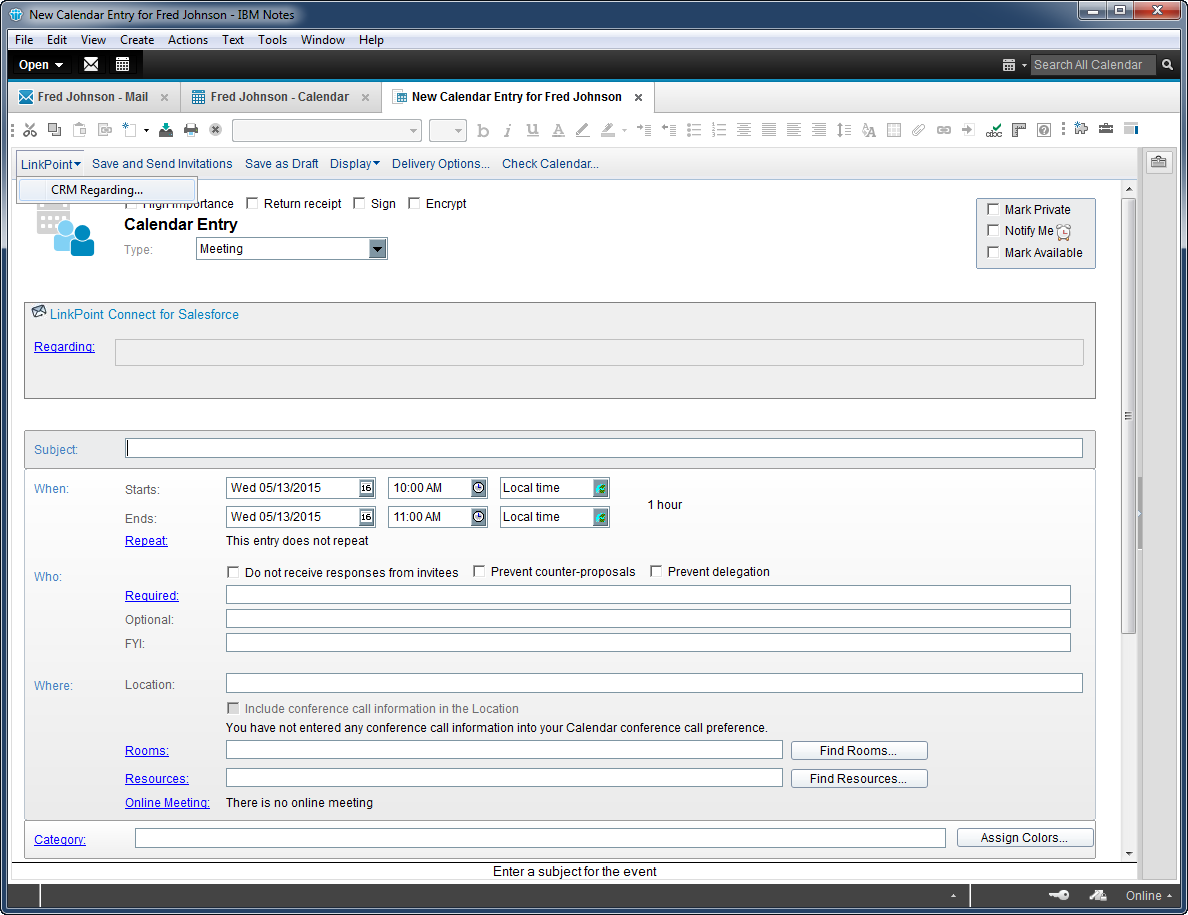The width and height of the screenshot is (1188, 915).
Task: Open the Calendar grid icon in Open bar
Action: click(x=122, y=64)
